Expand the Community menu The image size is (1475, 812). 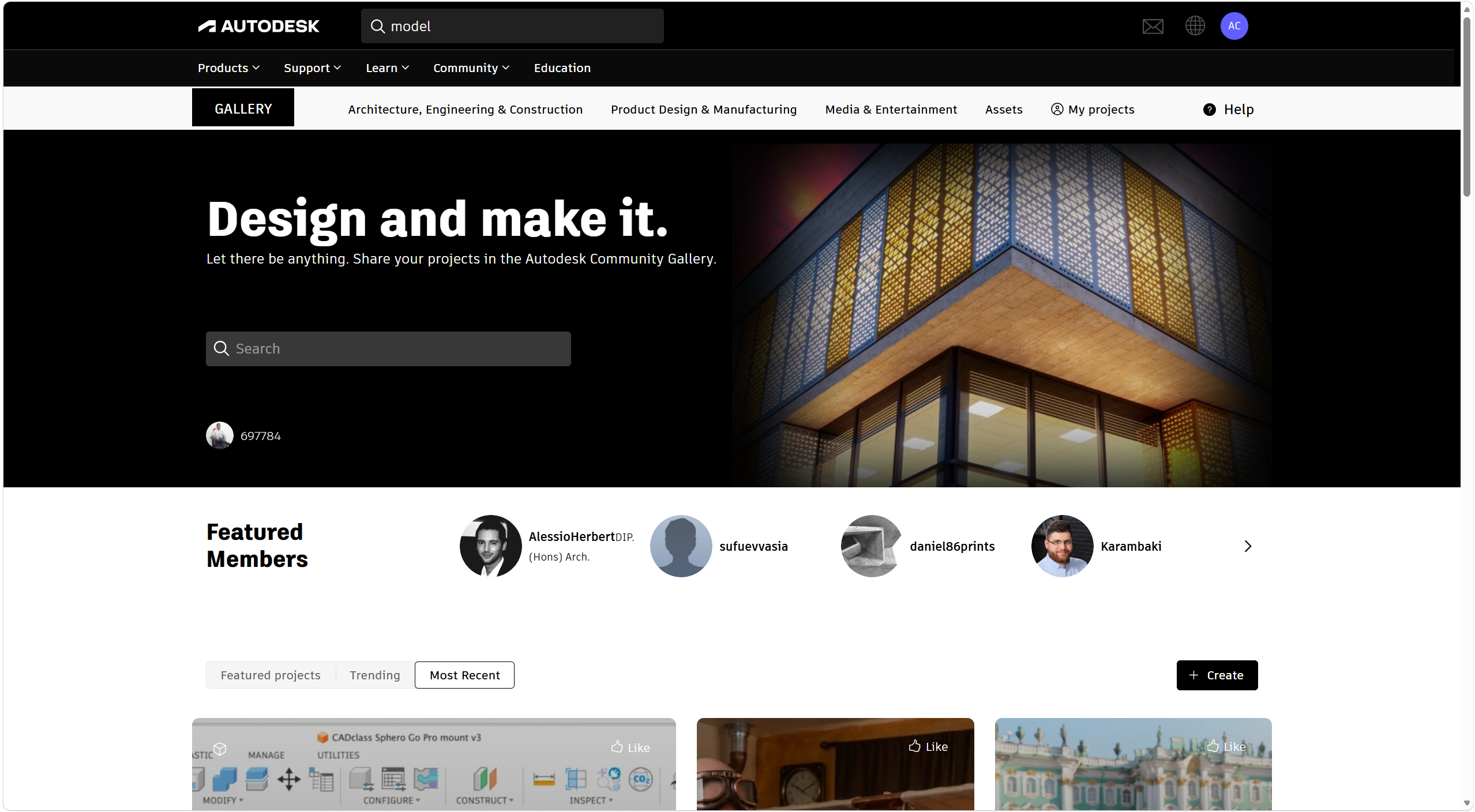click(x=471, y=68)
